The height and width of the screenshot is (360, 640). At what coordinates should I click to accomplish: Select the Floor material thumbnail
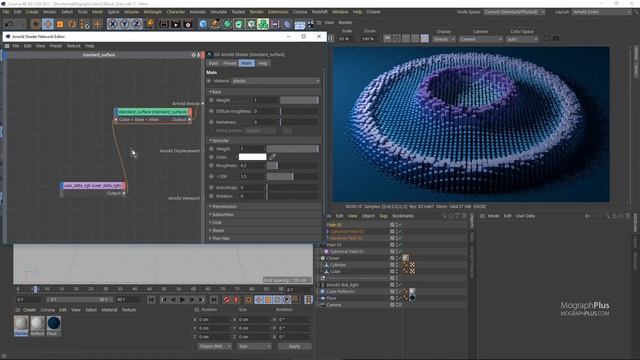(x=54, y=326)
